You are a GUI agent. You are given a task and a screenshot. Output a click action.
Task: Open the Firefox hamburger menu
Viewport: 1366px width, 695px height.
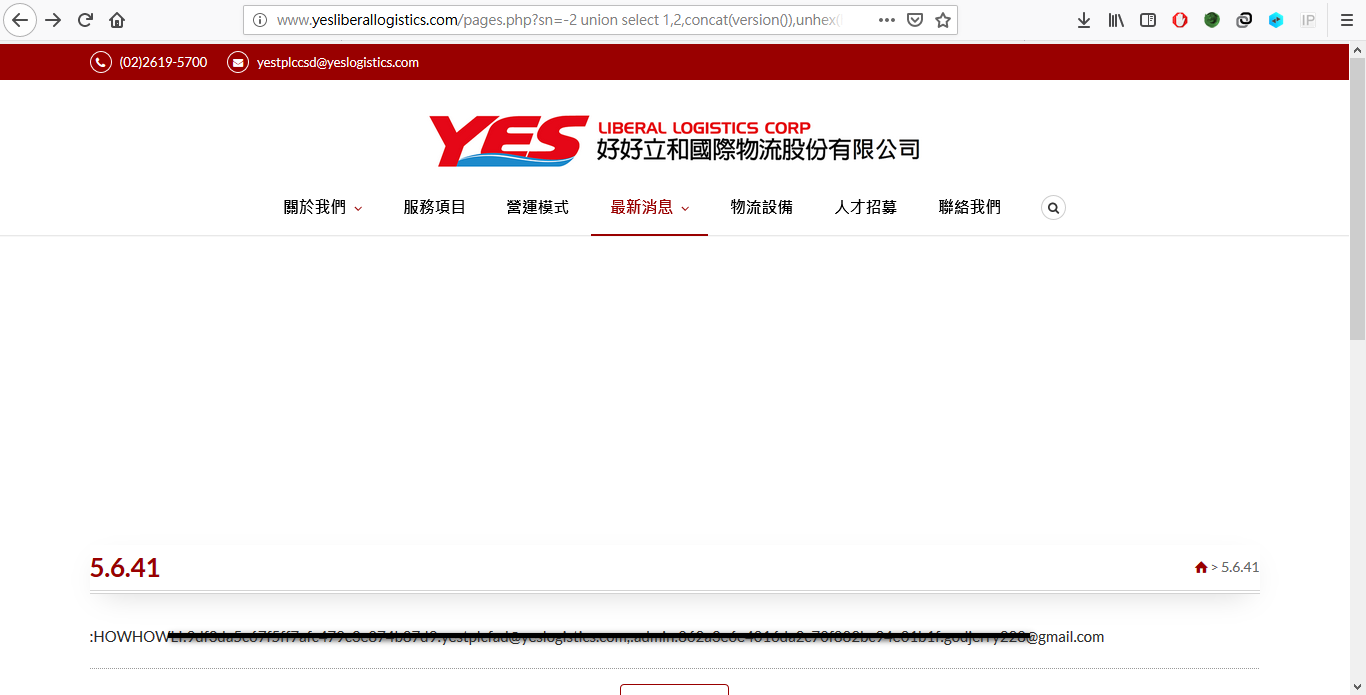click(1347, 20)
